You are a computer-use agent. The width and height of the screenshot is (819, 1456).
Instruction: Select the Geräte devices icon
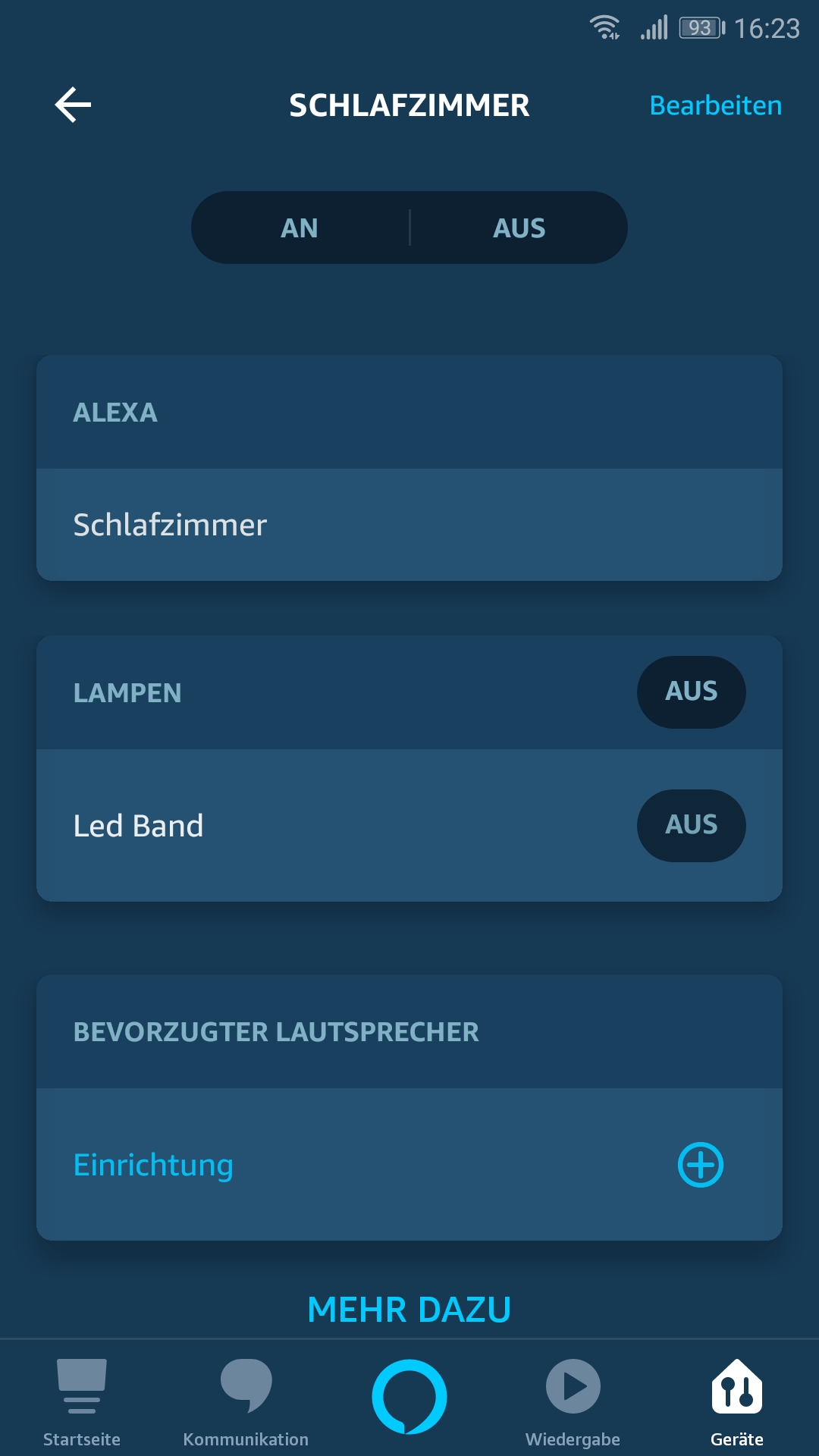[x=737, y=1386]
